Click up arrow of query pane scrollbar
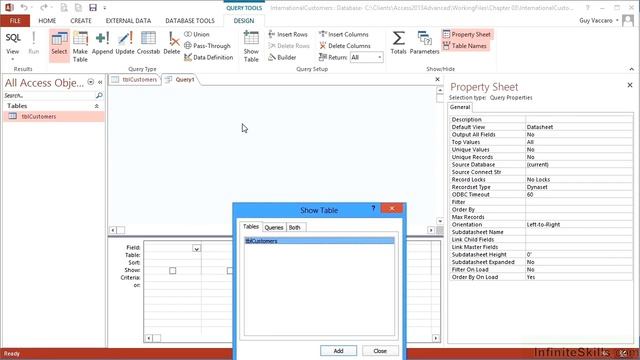Screen dimensions: 640x360 point(440,90)
